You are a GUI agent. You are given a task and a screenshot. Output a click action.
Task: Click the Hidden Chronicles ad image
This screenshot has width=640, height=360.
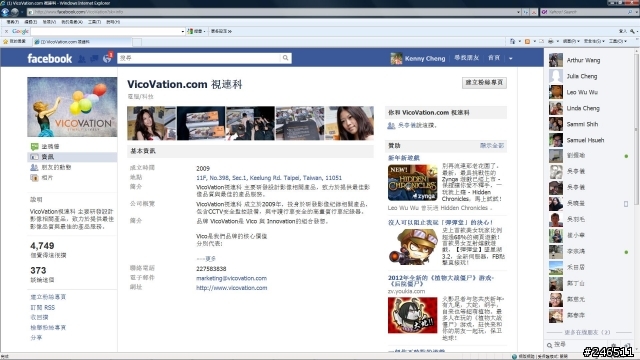click(x=413, y=182)
